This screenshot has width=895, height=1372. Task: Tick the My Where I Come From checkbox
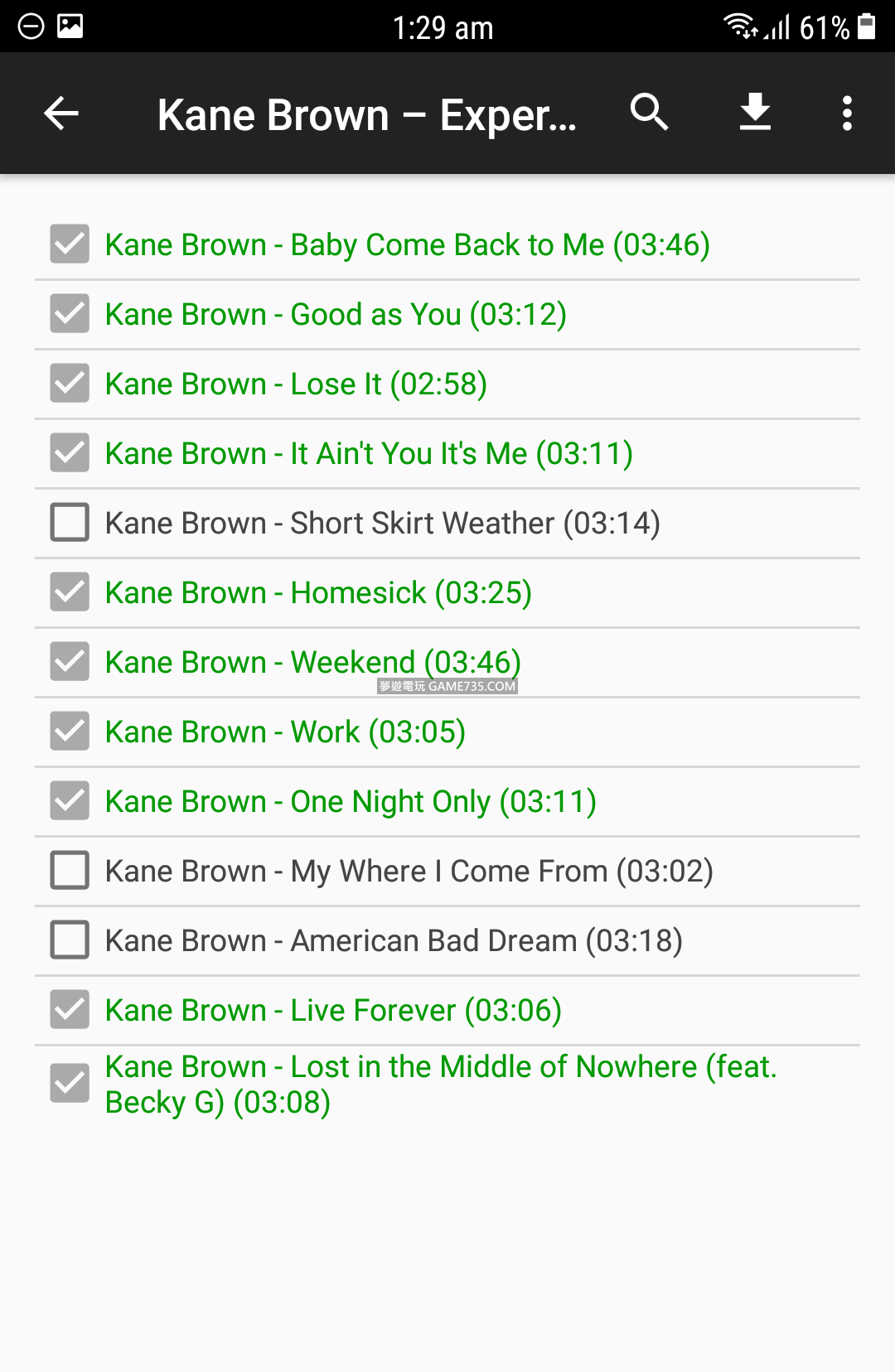click(x=70, y=871)
